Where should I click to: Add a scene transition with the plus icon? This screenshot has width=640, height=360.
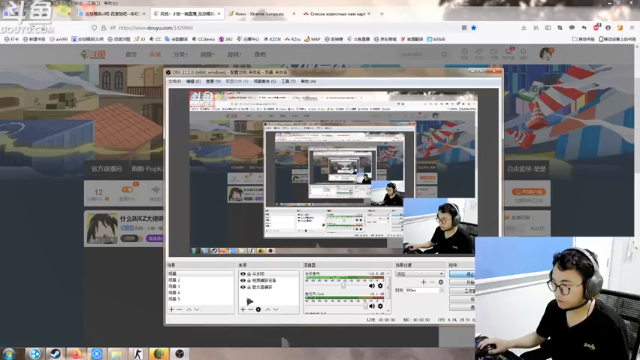[423, 282]
